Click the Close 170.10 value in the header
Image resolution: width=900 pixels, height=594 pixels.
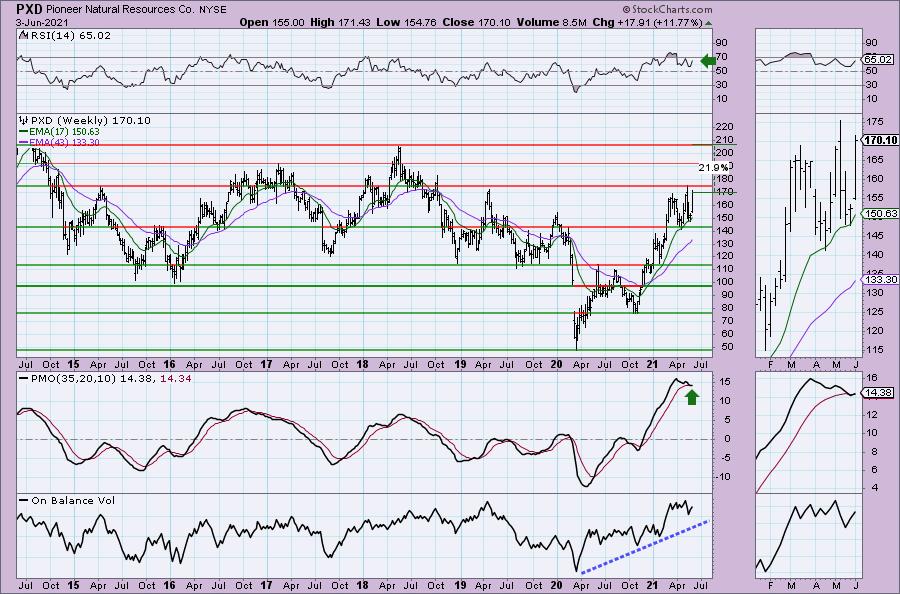[x=476, y=22]
